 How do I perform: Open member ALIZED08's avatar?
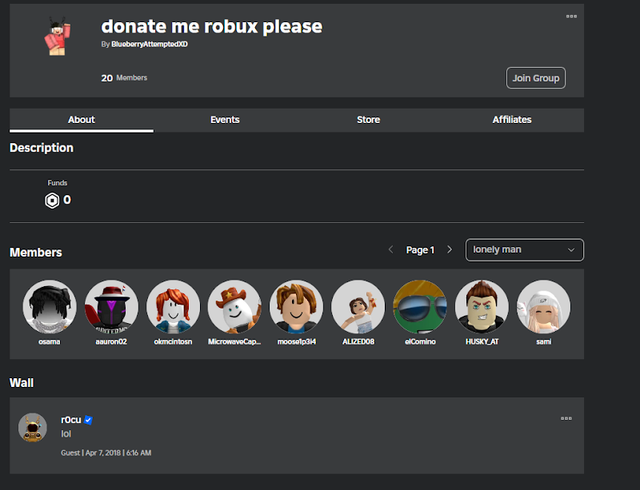(358, 307)
